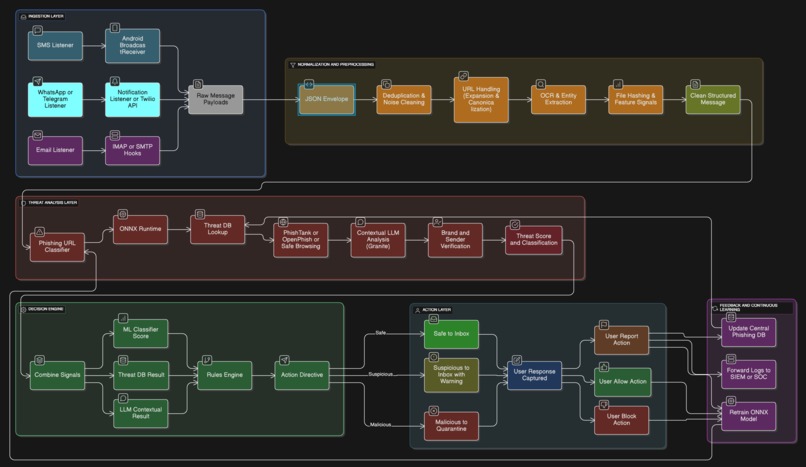Select the Raw Message Payloads node
Image resolution: width=806 pixels, height=467 pixels.
pos(215,99)
